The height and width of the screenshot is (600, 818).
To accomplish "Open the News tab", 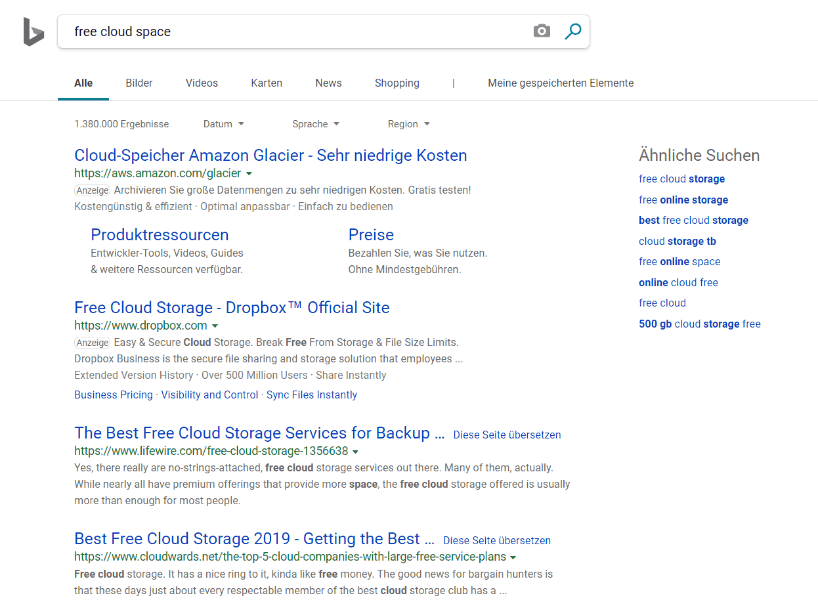I will coord(328,83).
